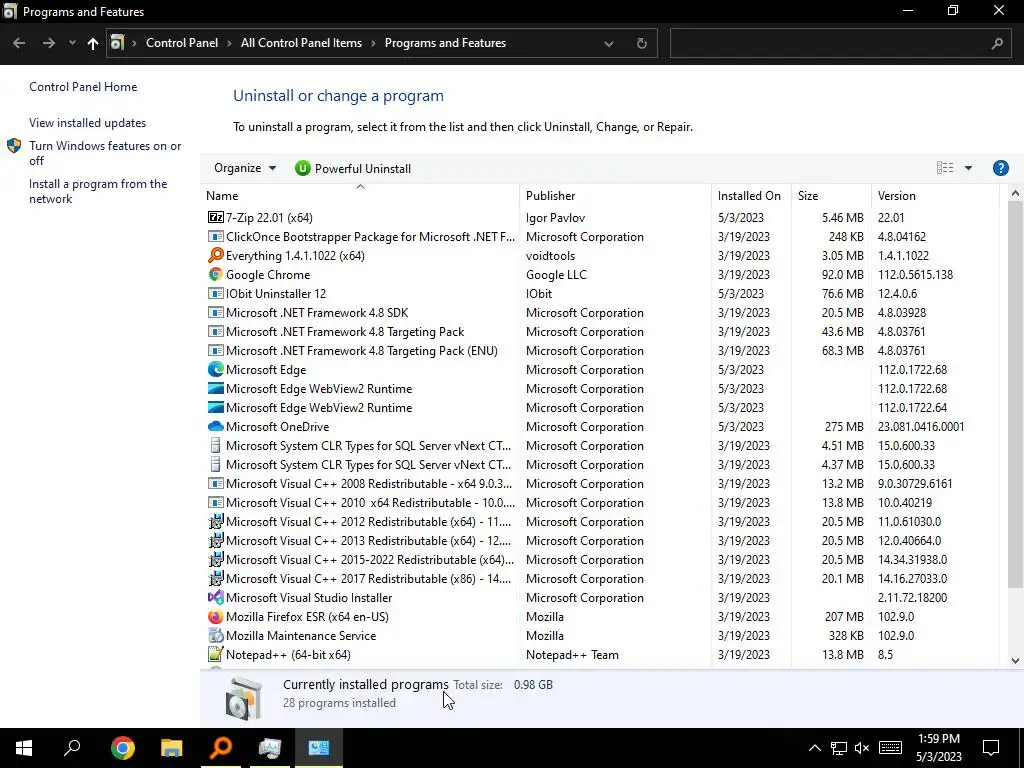Click the 7-Zip program icon

click(216, 217)
